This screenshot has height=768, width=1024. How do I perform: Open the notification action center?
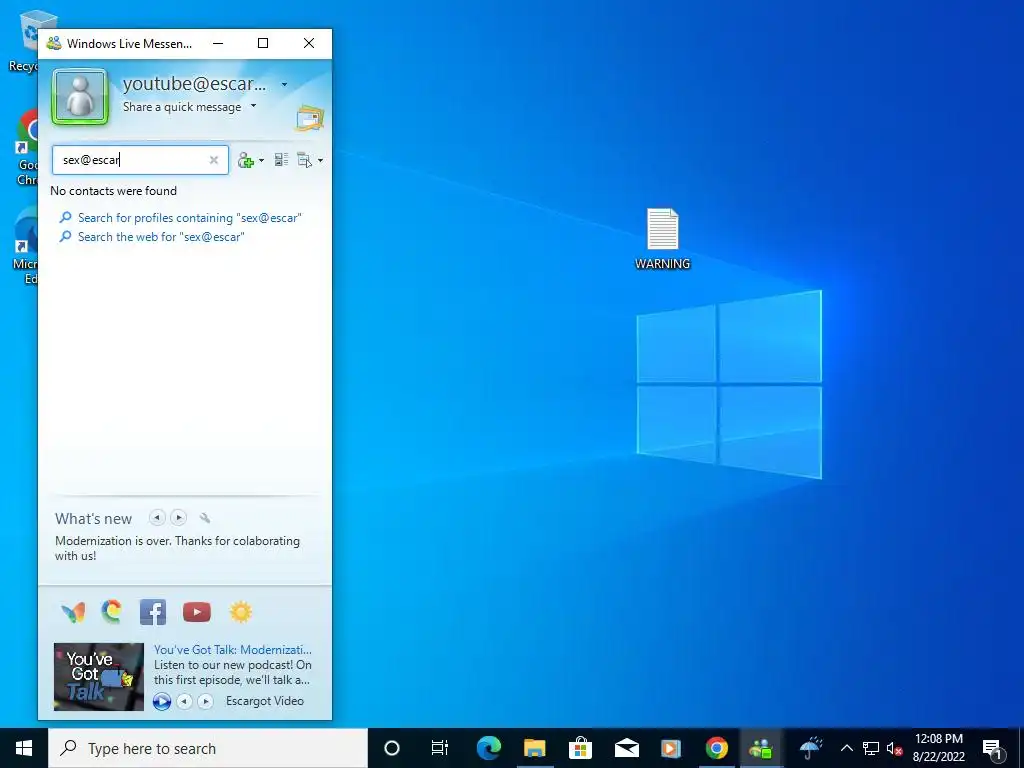pyautogui.click(x=992, y=748)
